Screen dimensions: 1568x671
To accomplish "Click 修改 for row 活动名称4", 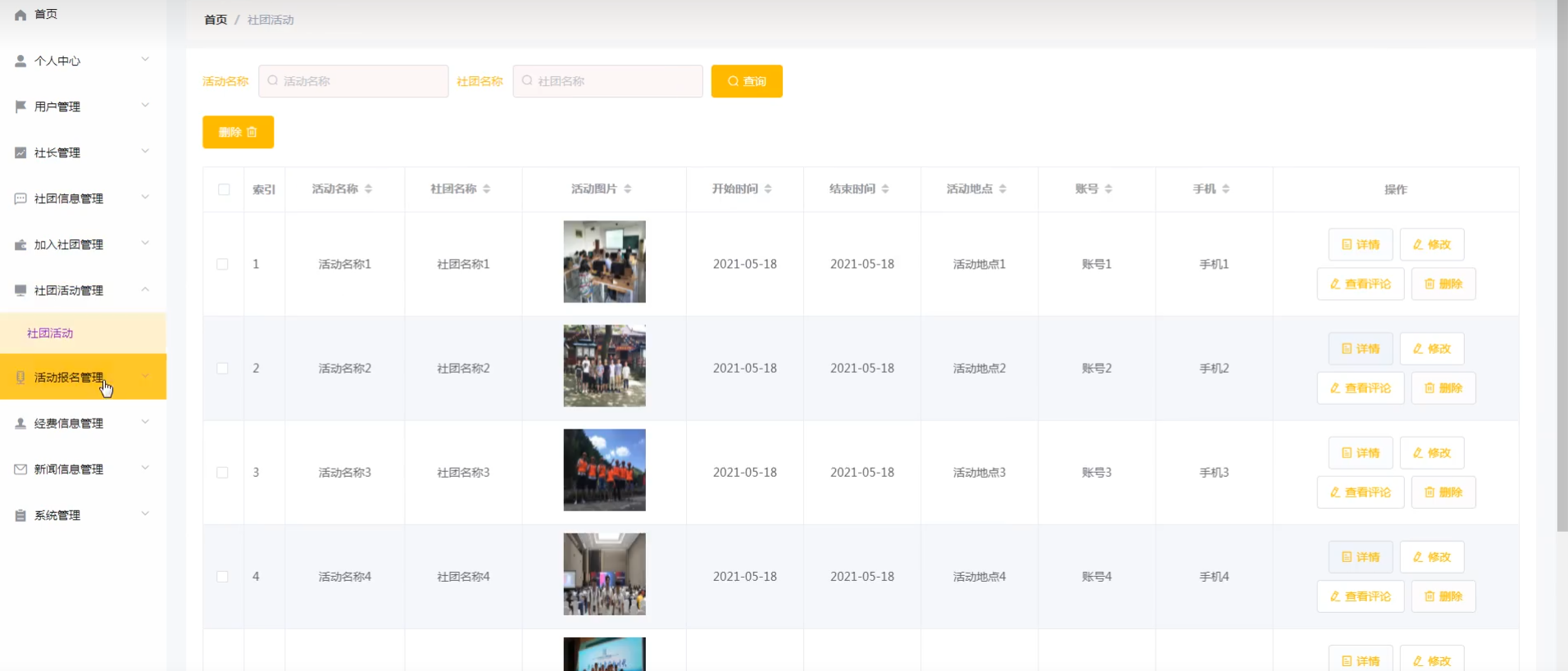I will click(x=1432, y=556).
